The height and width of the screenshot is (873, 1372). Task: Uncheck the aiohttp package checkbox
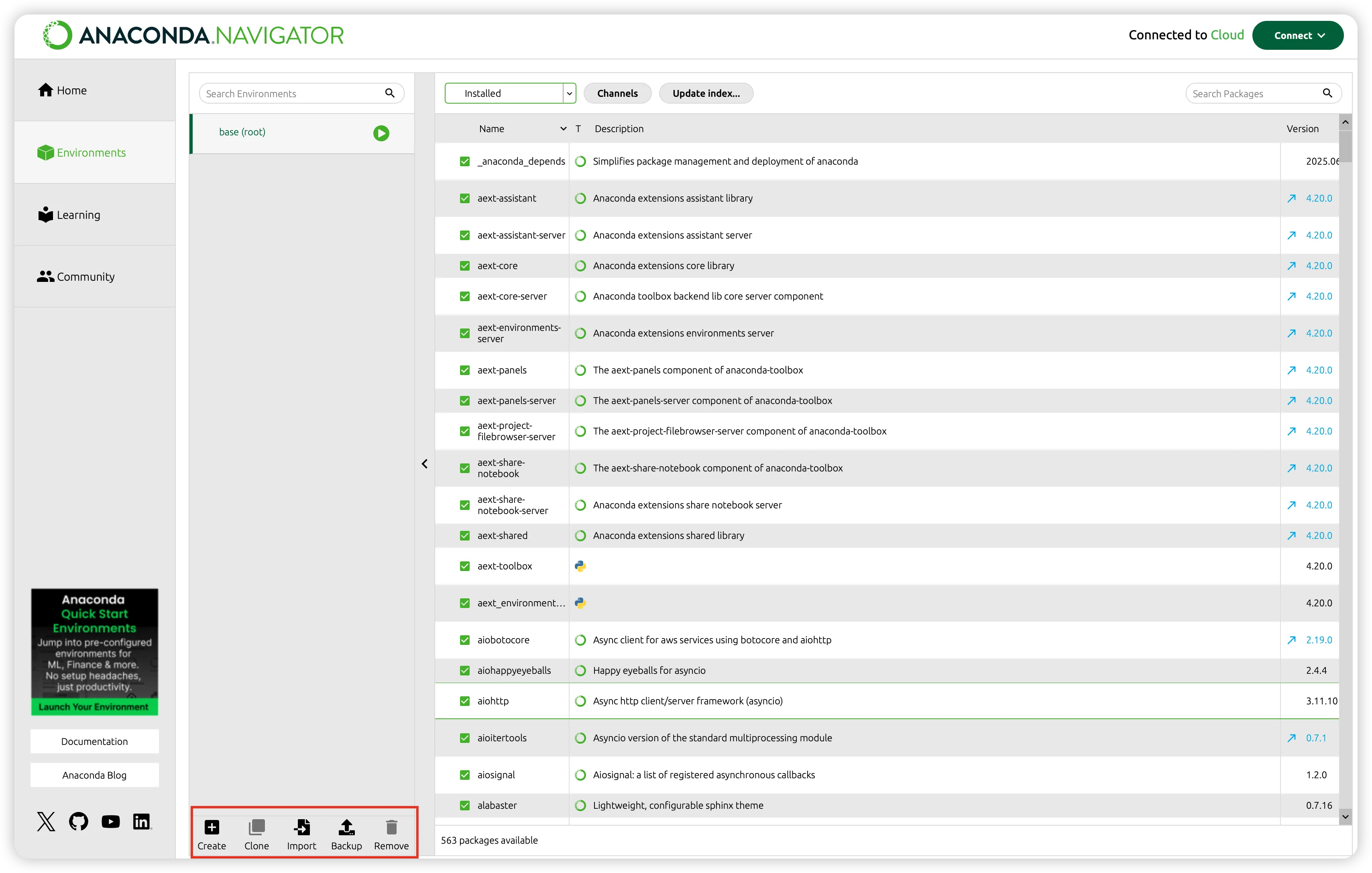pos(465,701)
